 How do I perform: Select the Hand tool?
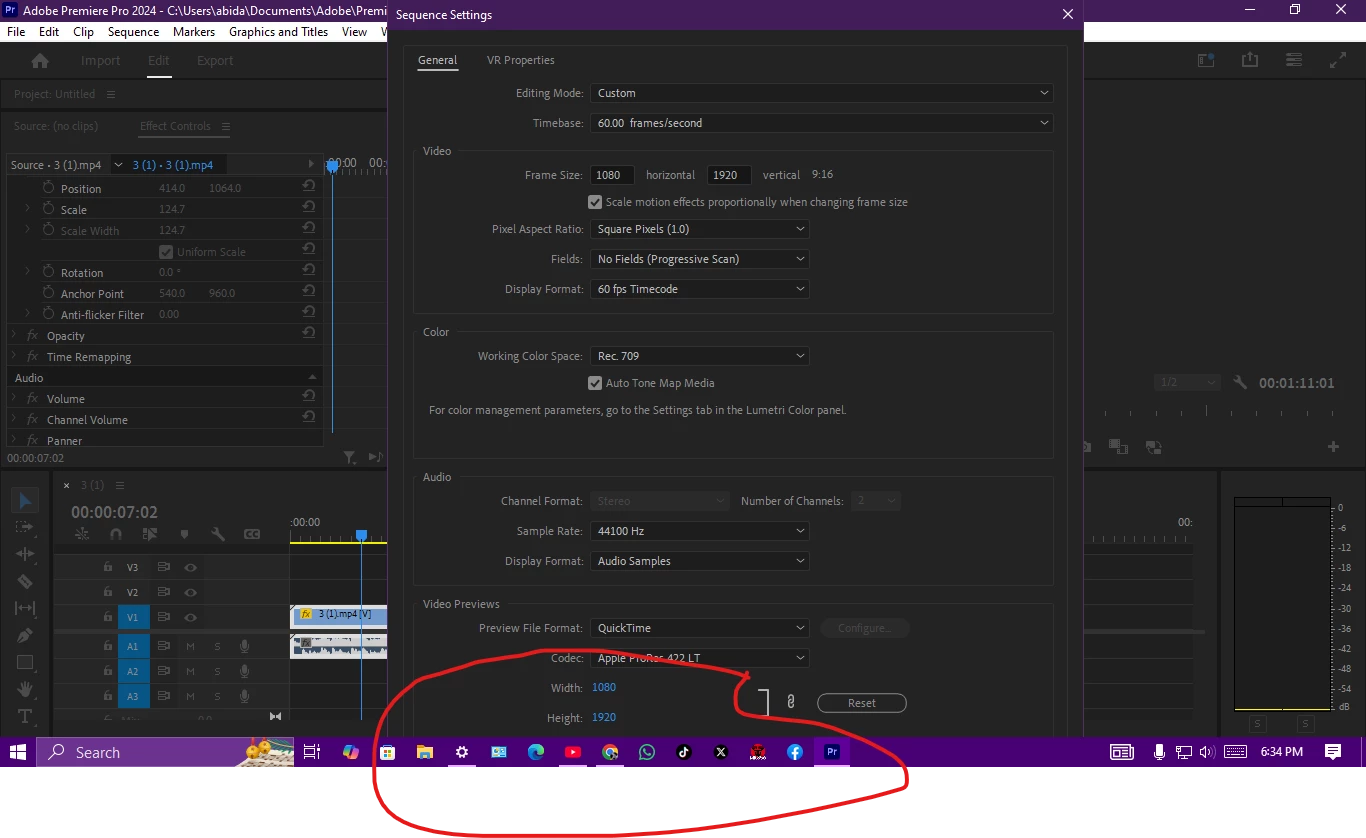pos(26,689)
